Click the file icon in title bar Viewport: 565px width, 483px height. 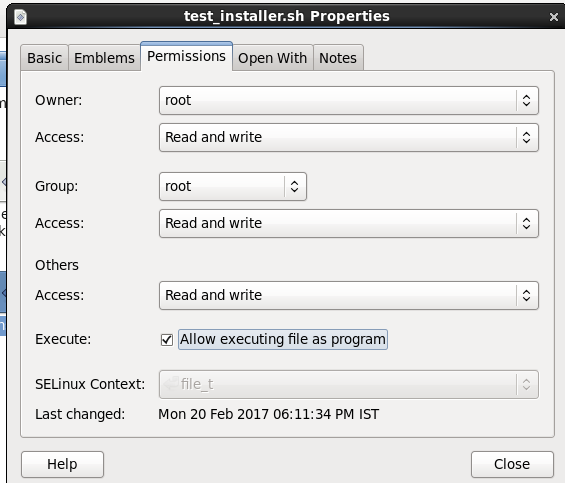[21, 17]
